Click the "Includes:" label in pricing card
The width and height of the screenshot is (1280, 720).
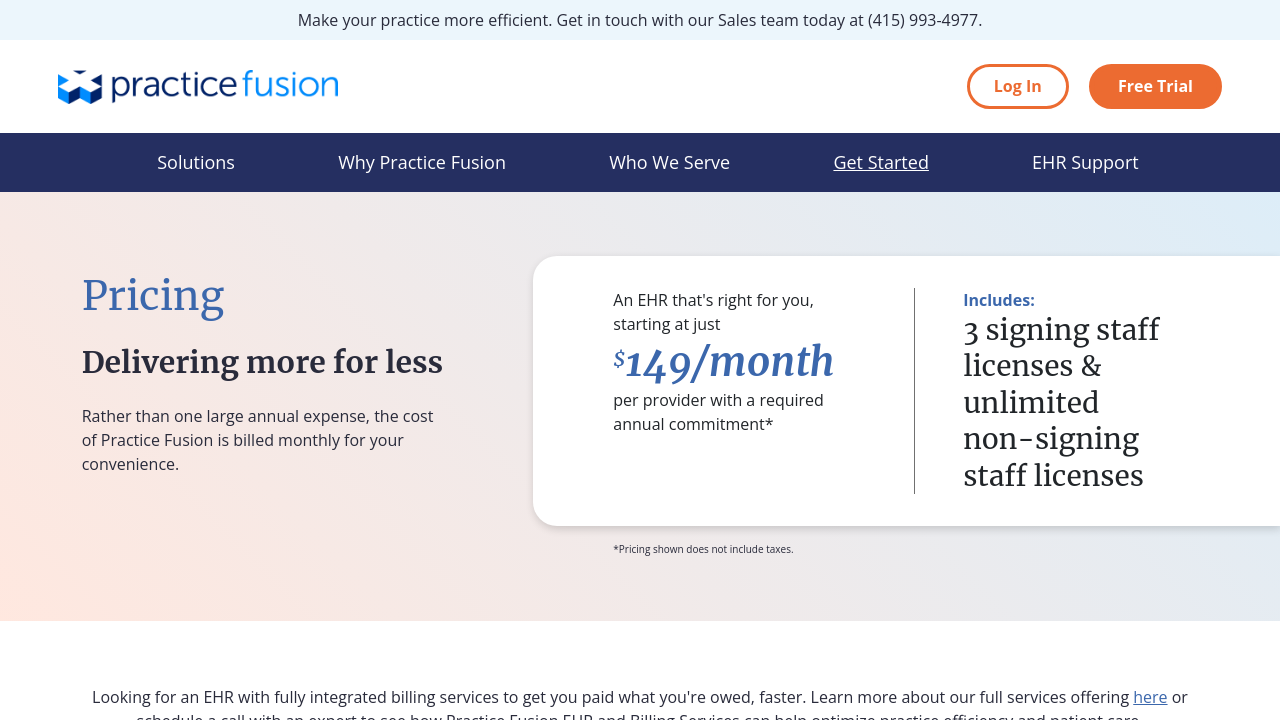pyautogui.click(x=998, y=300)
